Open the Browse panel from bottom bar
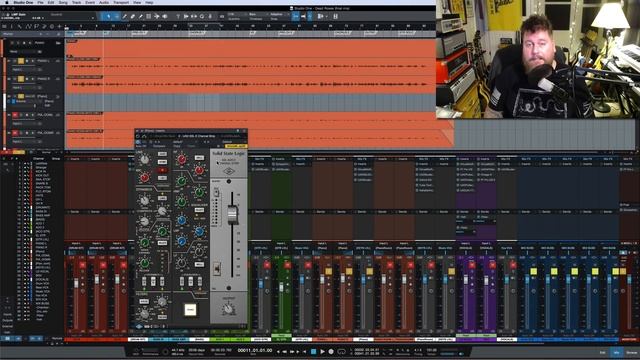Image resolution: width=640 pixels, height=360 pixels. click(631, 352)
